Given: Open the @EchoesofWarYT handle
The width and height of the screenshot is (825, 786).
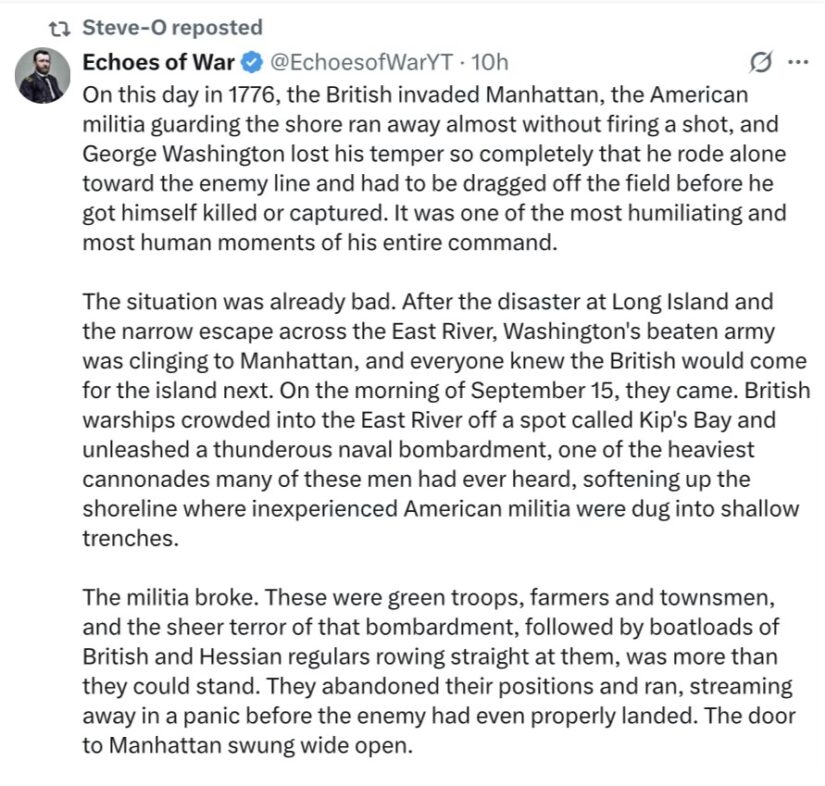Looking at the screenshot, I should tap(361, 63).
